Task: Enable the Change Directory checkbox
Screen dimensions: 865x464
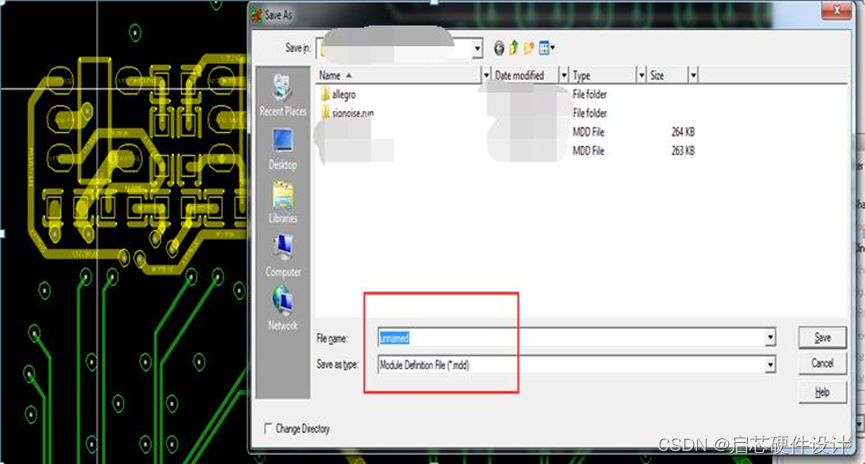Action: click(x=268, y=428)
